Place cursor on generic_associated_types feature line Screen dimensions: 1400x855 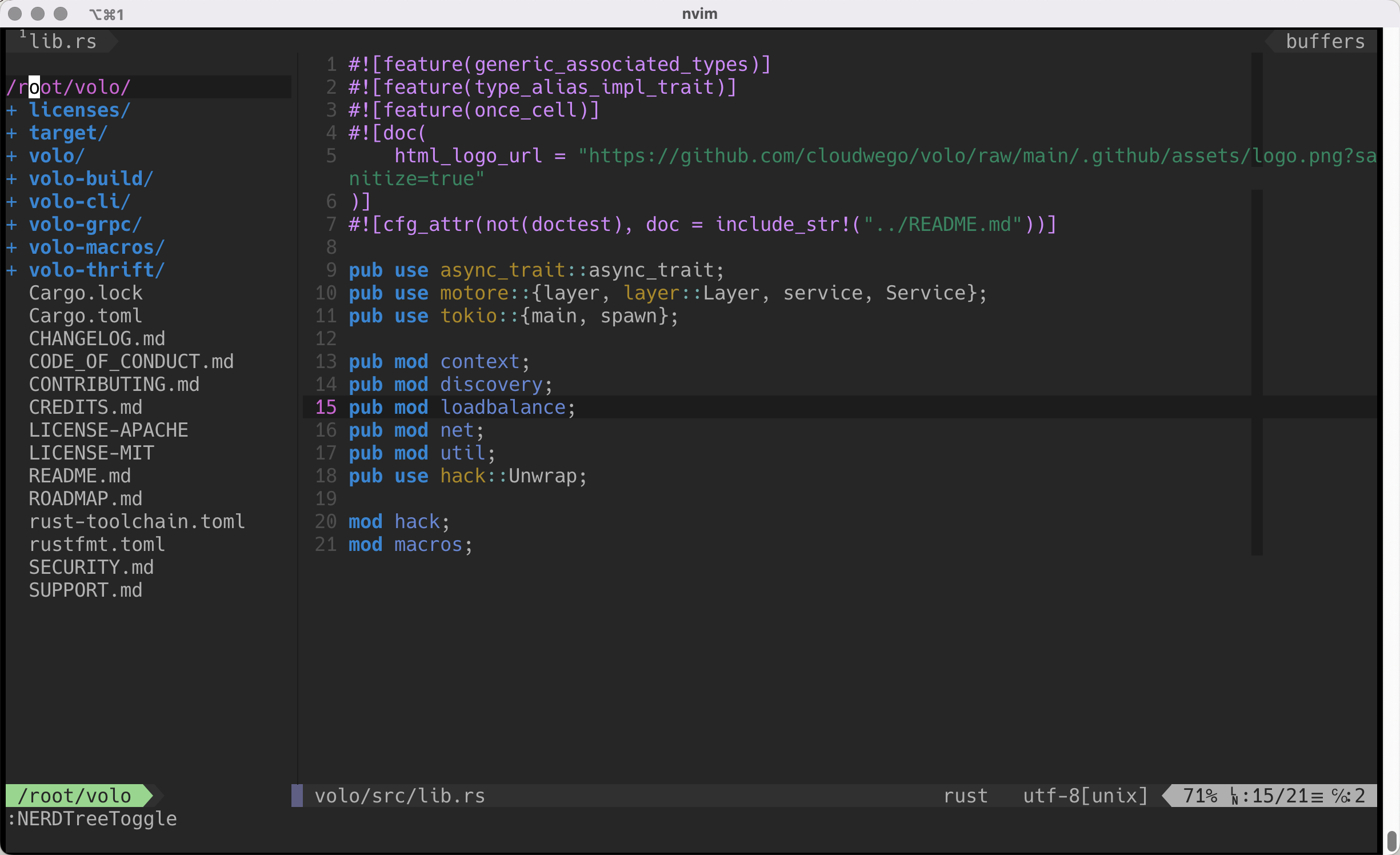coord(560,64)
